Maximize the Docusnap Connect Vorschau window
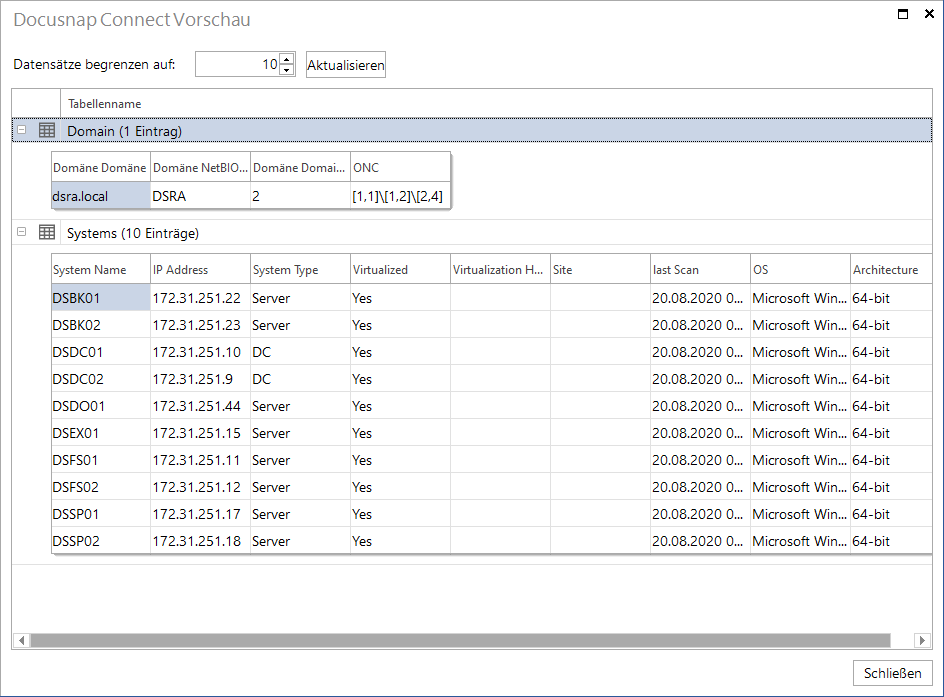944x697 pixels. (902, 14)
